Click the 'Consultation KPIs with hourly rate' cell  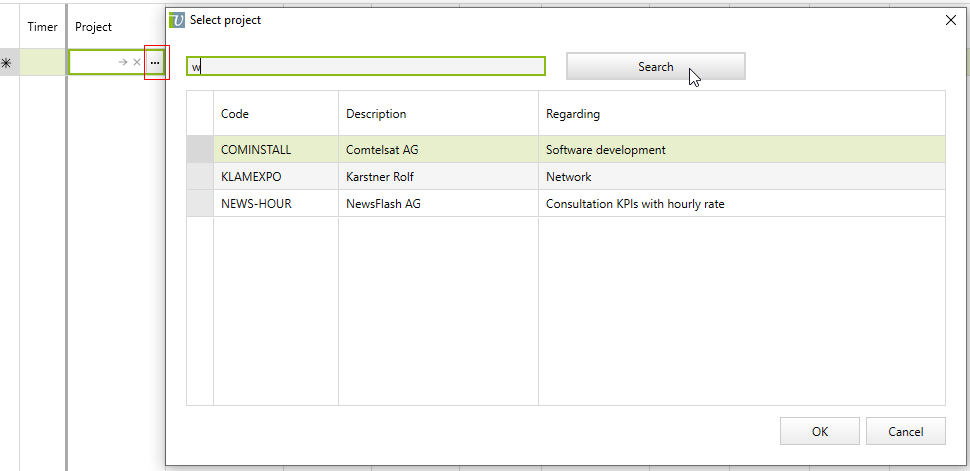(x=635, y=204)
